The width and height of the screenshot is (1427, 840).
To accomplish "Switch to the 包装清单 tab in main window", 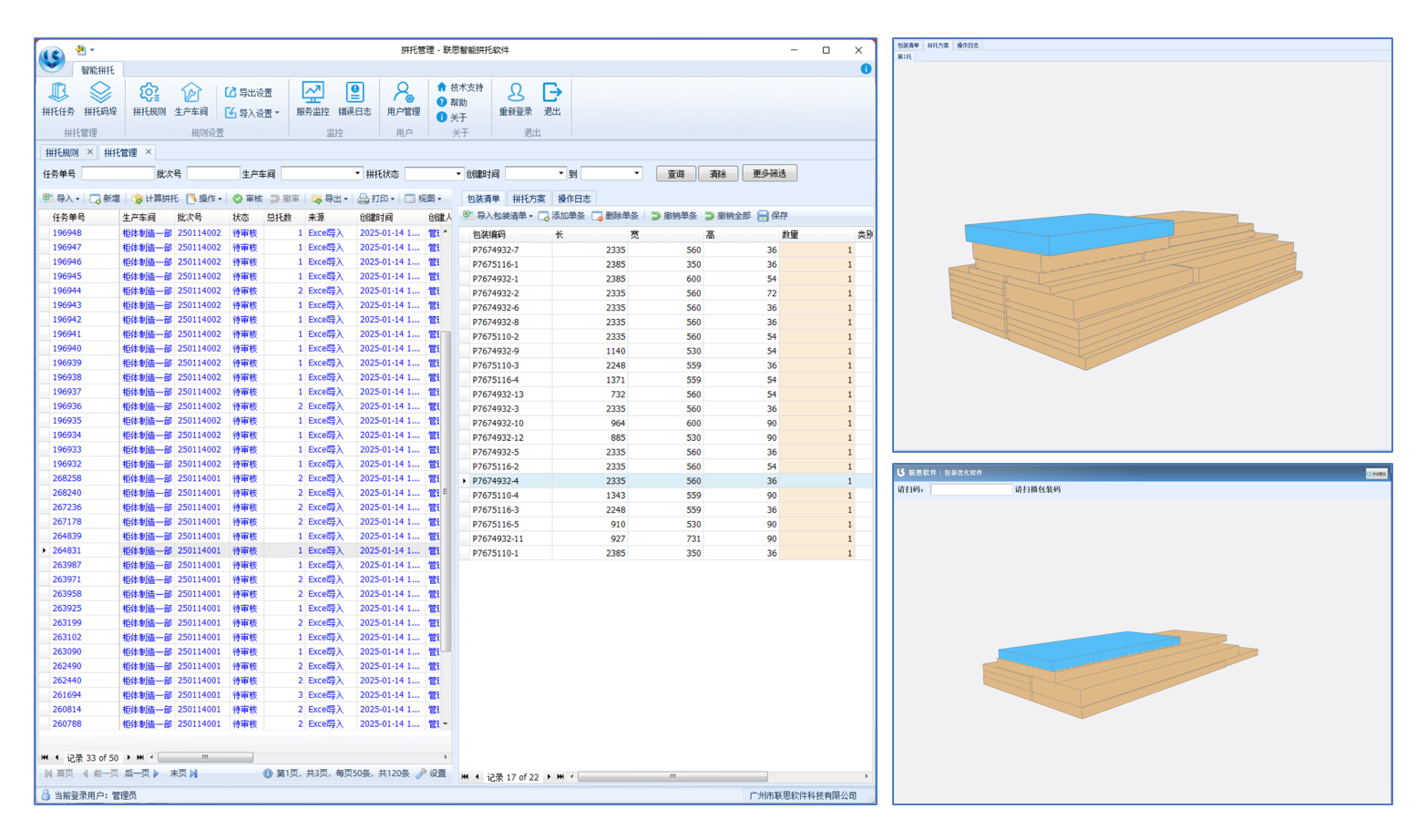I will point(483,199).
